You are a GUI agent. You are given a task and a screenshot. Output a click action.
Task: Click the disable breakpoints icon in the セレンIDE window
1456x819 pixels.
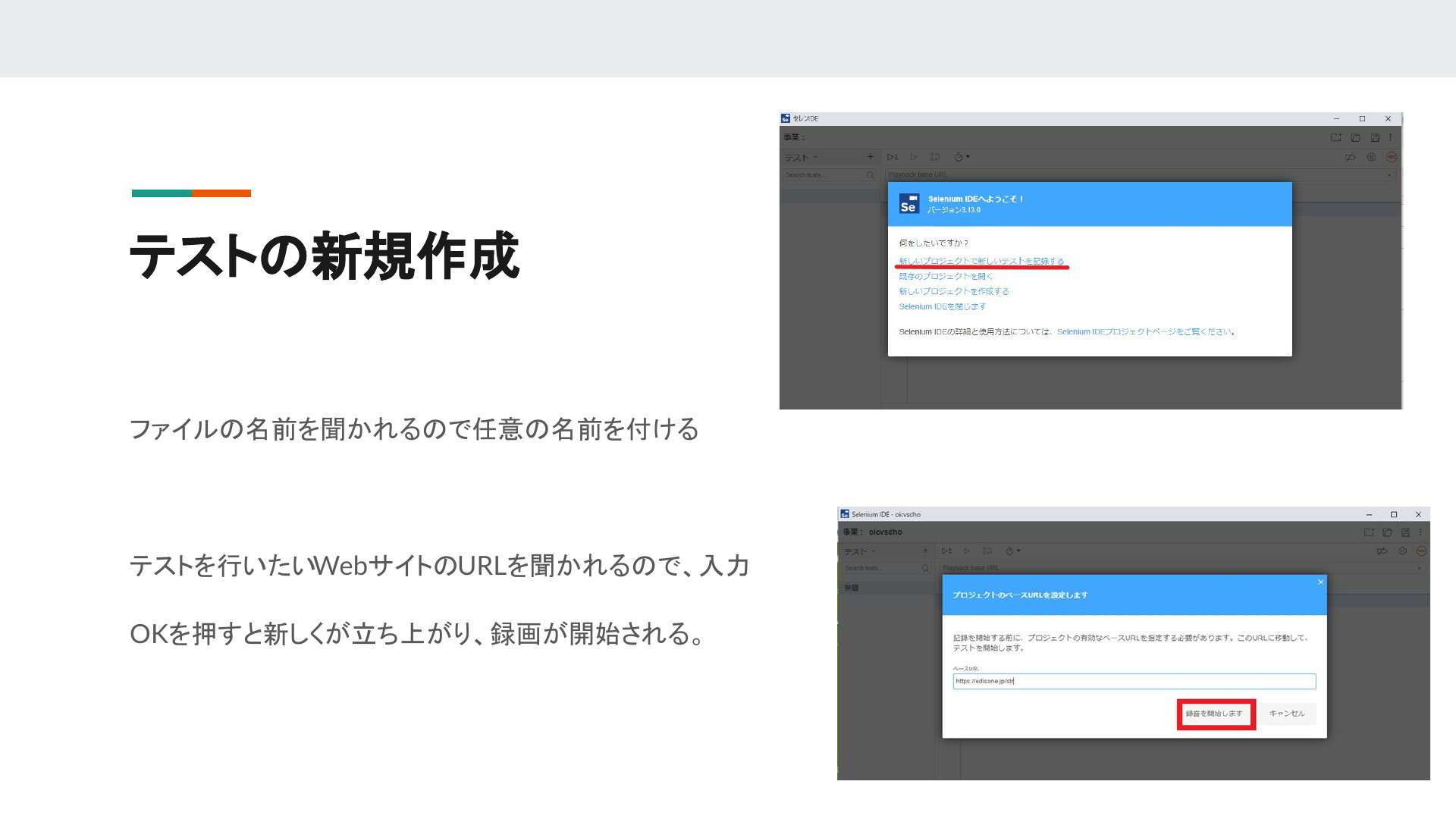click(x=1351, y=157)
